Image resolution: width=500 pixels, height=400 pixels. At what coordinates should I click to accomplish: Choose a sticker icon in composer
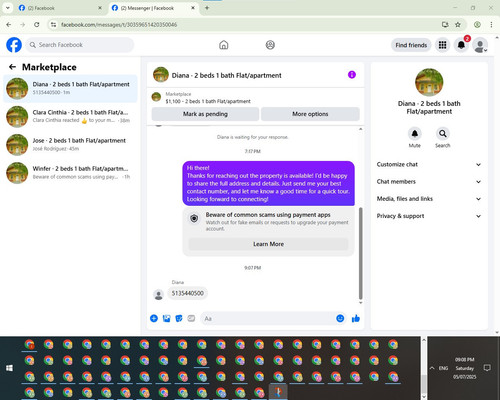pos(179,318)
